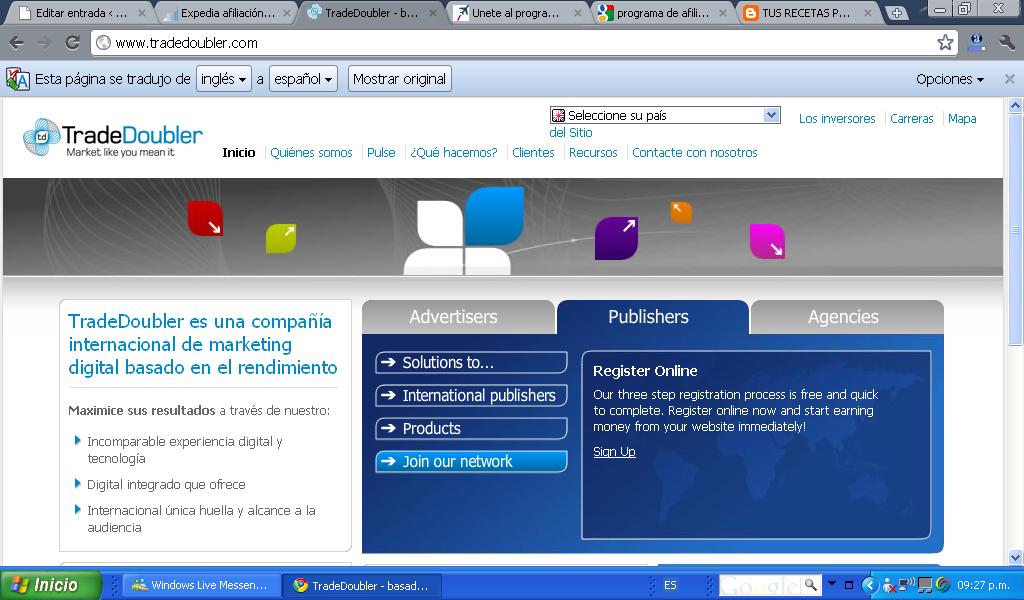Image resolution: width=1024 pixels, height=600 pixels.
Task: Open the Pulse menu item
Action: 381,153
